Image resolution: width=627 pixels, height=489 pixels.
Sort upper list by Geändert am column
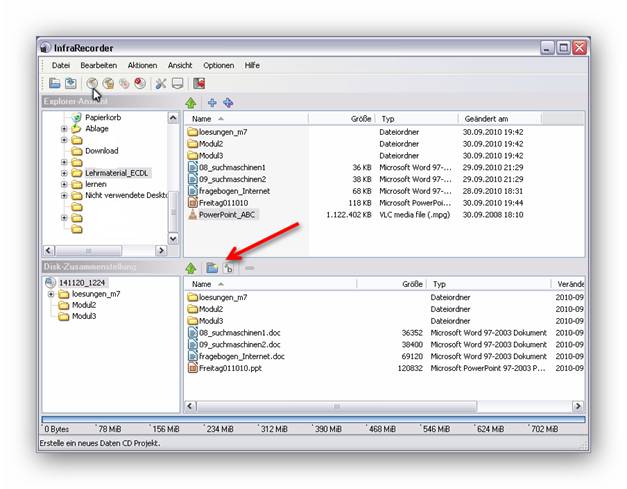(x=500, y=119)
